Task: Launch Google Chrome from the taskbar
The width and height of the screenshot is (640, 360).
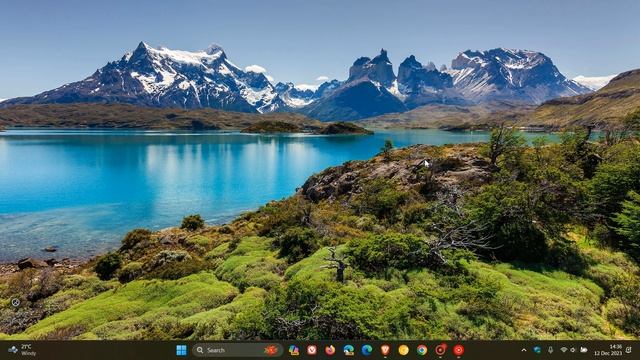Action: tap(422, 350)
